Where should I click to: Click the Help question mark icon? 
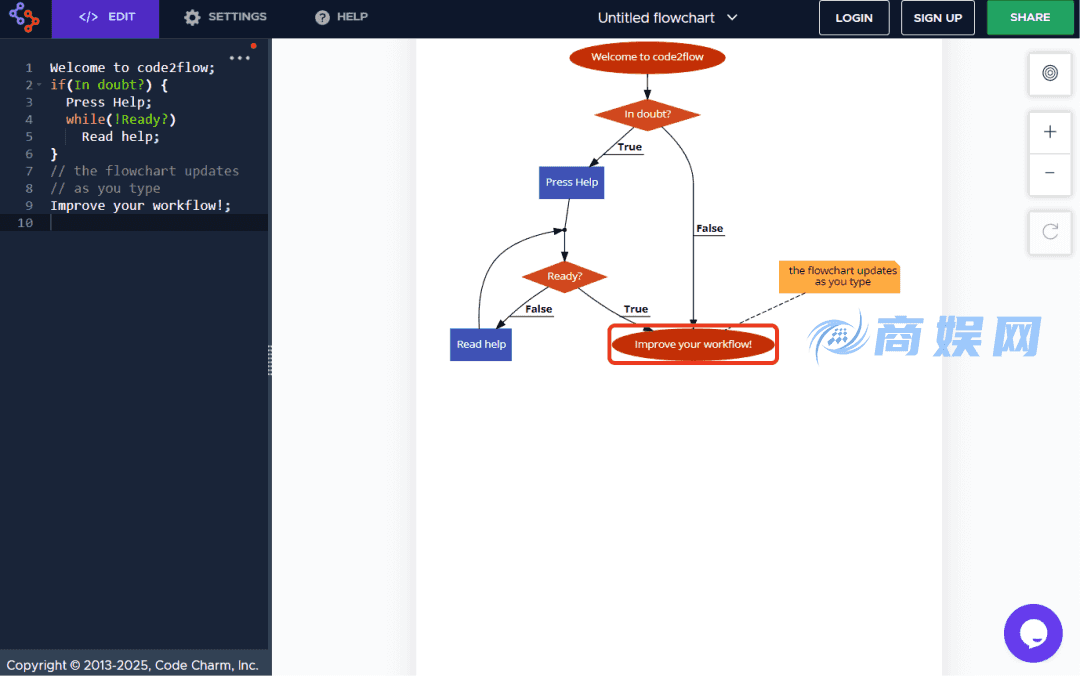point(322,17)
